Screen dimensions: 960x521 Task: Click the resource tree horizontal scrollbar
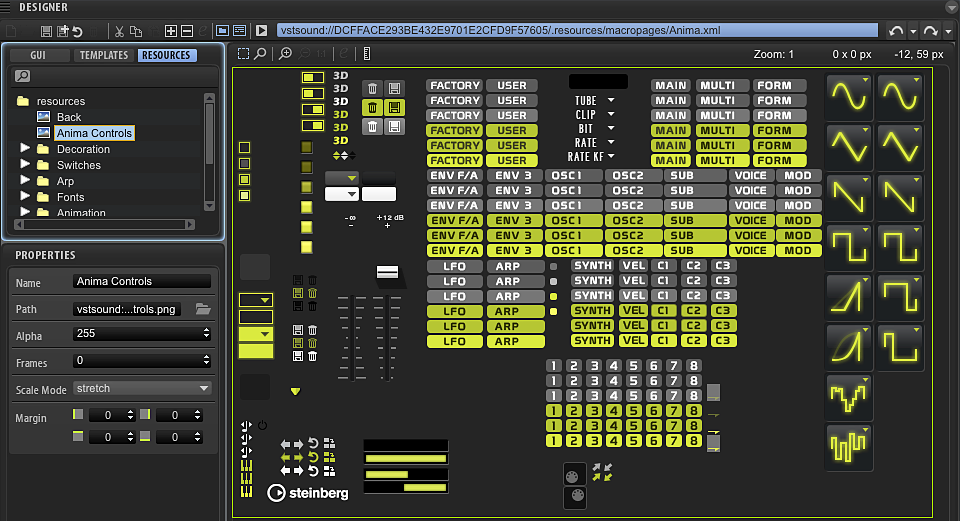coord(104,225)
